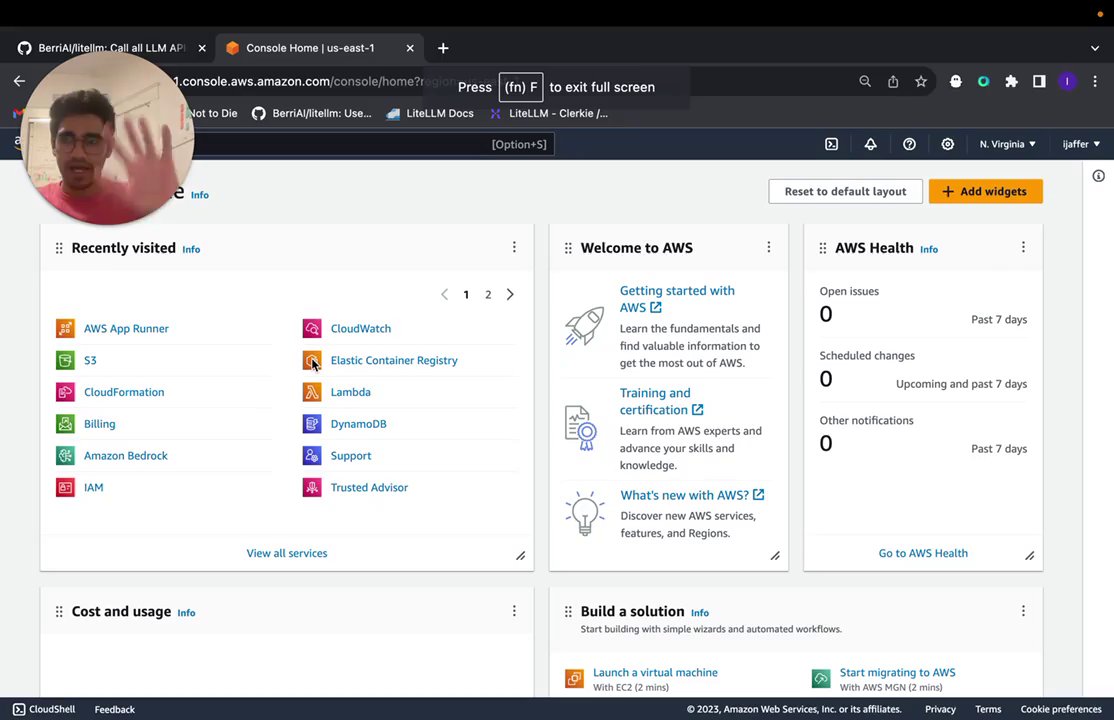This screenshot has width=1114, height=720.
Task: Click the Launch a virtual machine EC2 icon
Action: click(574, 679)
